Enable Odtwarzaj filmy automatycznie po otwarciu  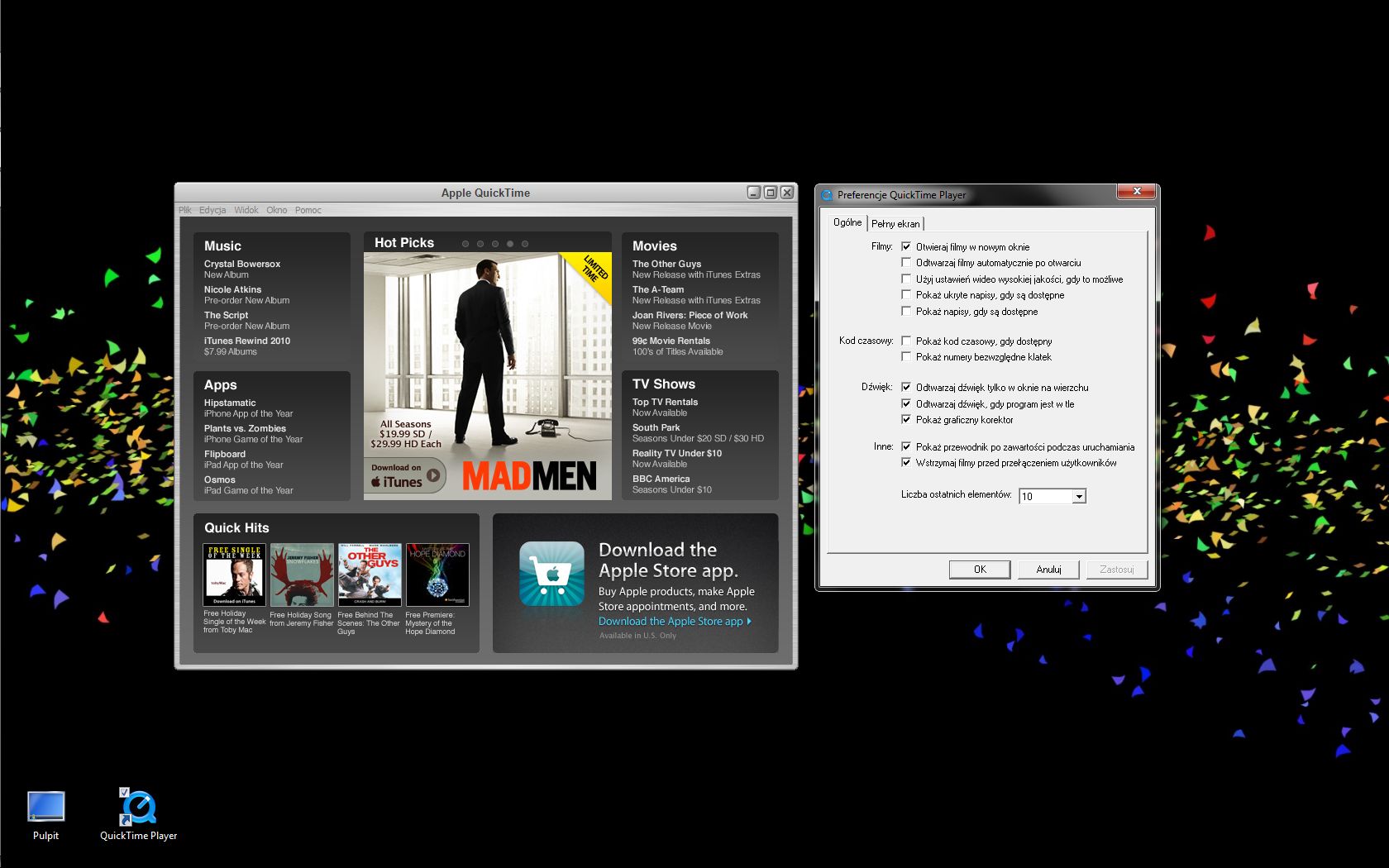tap(906, 262)
